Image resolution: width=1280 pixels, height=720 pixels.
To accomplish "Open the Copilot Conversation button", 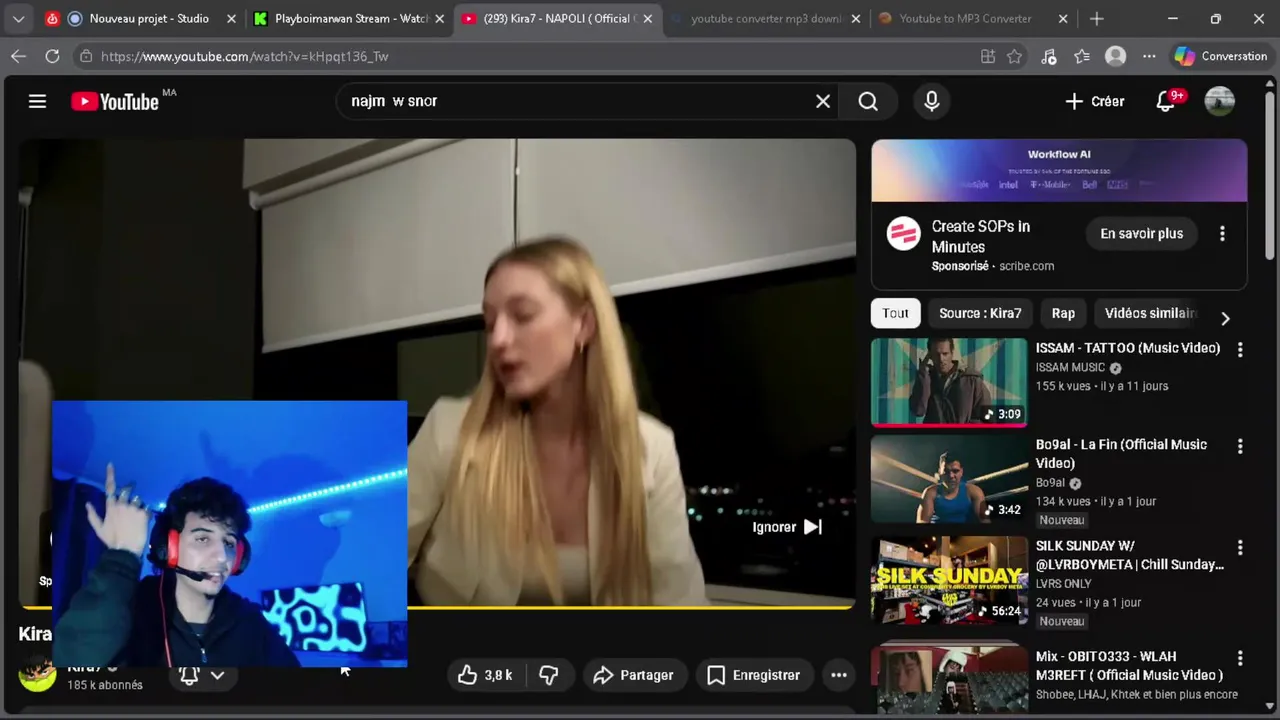I will coord(1220,56).
